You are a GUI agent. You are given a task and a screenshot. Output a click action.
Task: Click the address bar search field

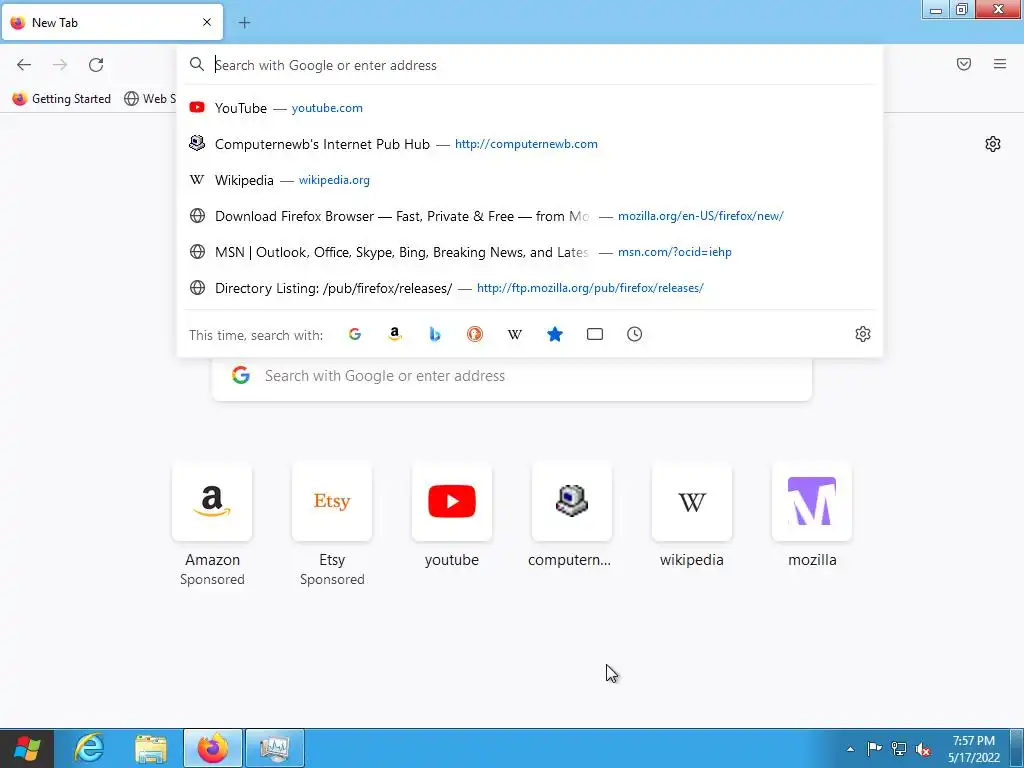click(529, 65)
